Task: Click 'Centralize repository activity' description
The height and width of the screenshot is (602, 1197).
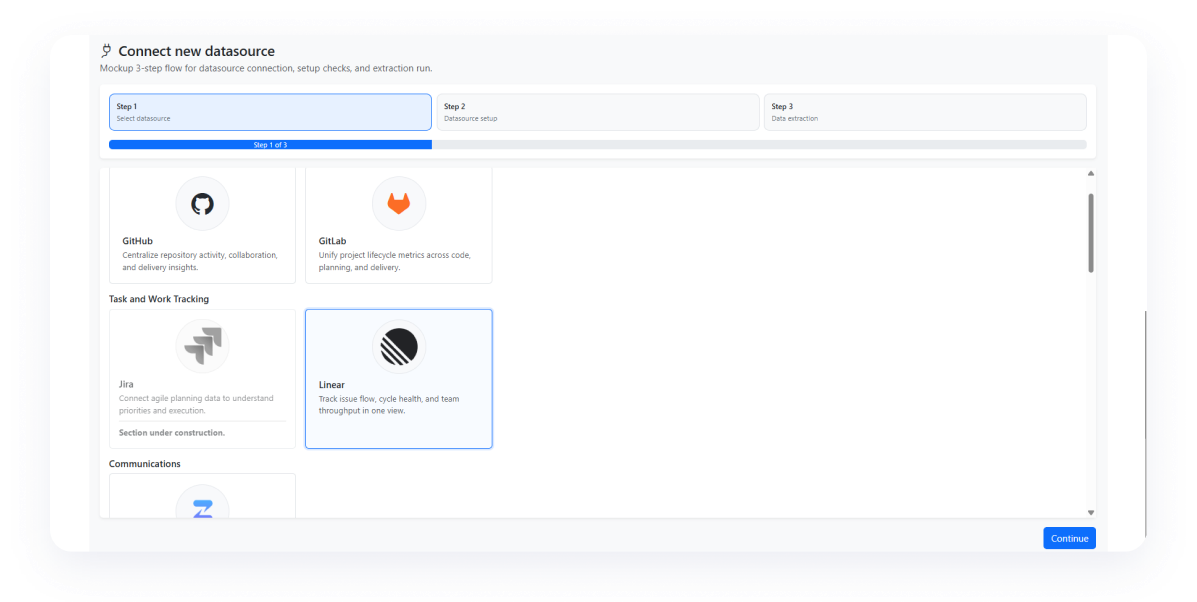Action: tap(200, 261)
